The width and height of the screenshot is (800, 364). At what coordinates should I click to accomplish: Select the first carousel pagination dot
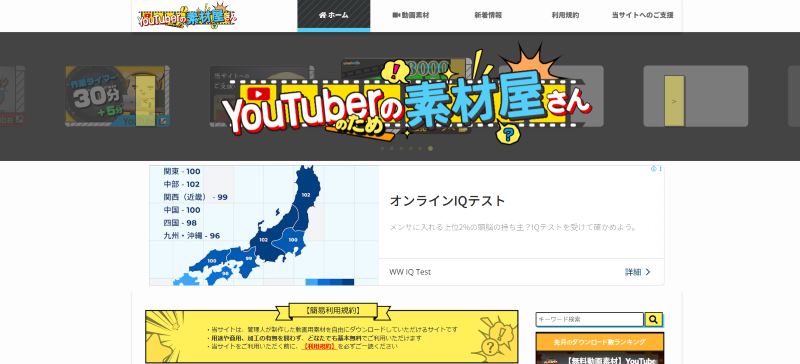click(382, 149)
